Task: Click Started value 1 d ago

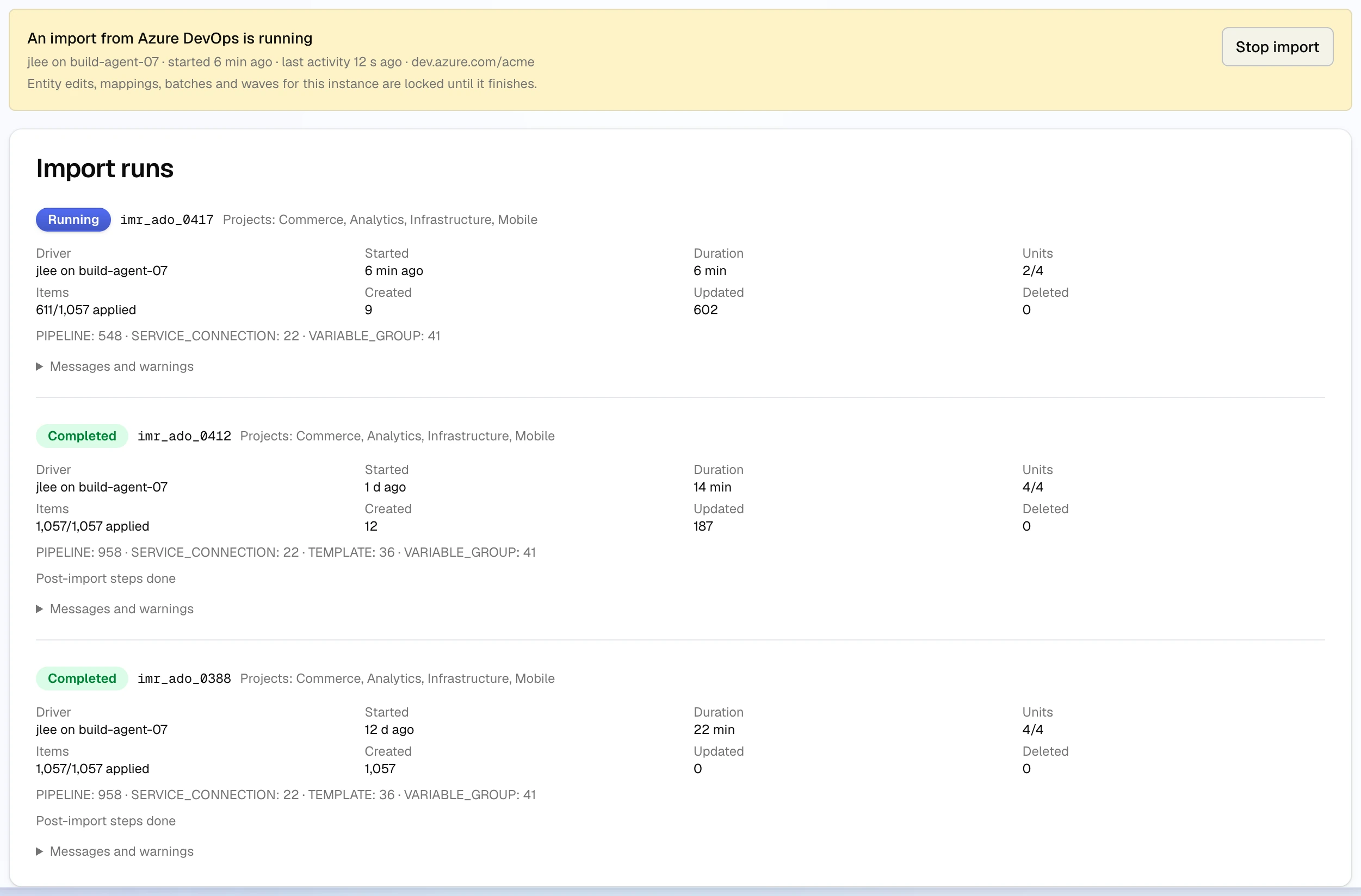Action: click(385, 487)
